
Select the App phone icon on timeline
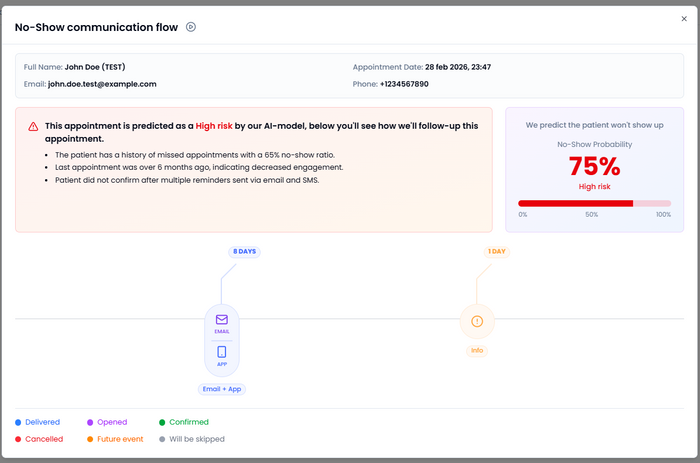(222, 351)
